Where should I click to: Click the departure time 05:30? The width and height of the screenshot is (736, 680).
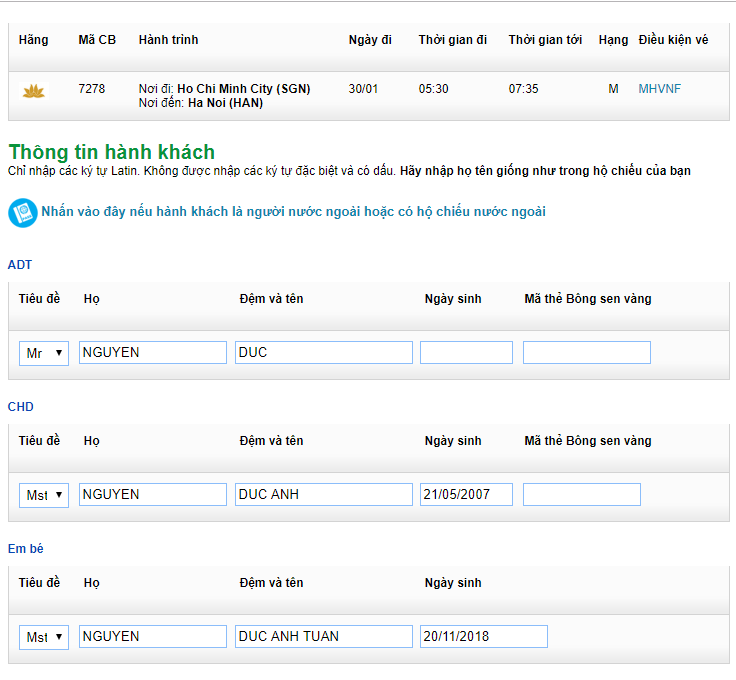(433, 89)
